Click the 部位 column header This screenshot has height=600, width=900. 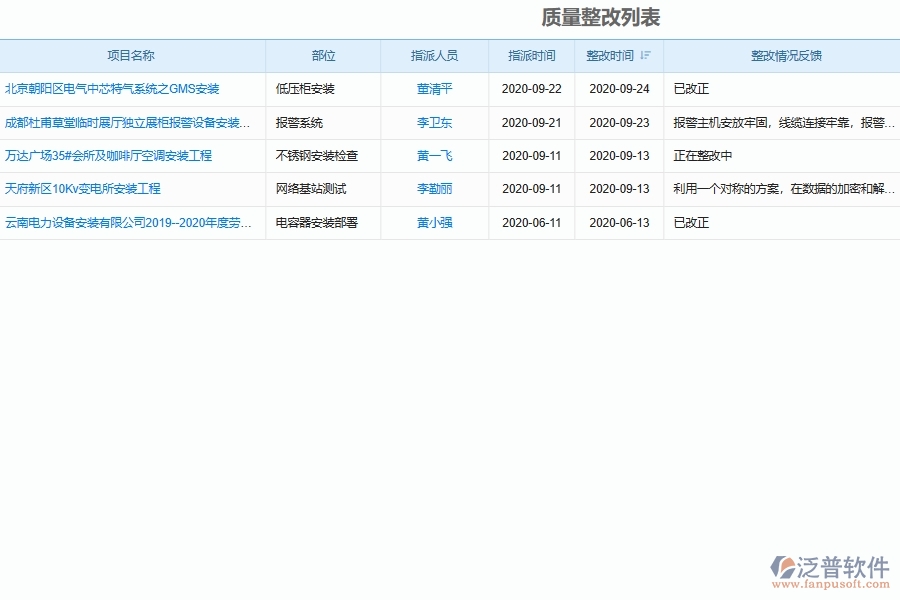pos(322,56)
